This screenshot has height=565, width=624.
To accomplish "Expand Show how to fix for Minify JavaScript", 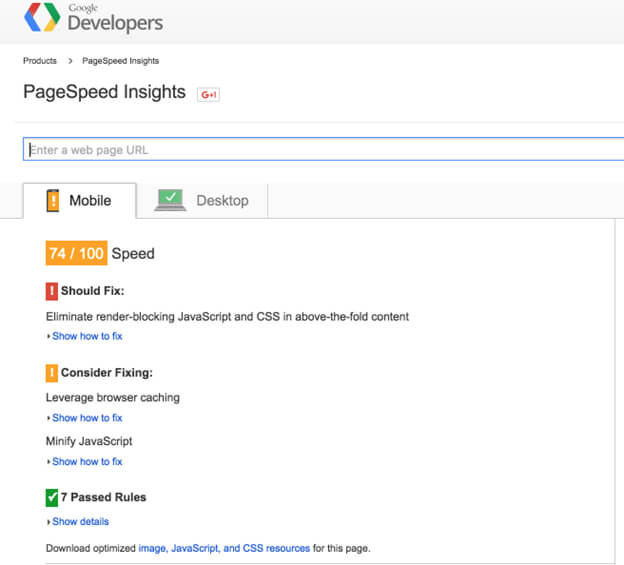I will [x=87, y=462].
